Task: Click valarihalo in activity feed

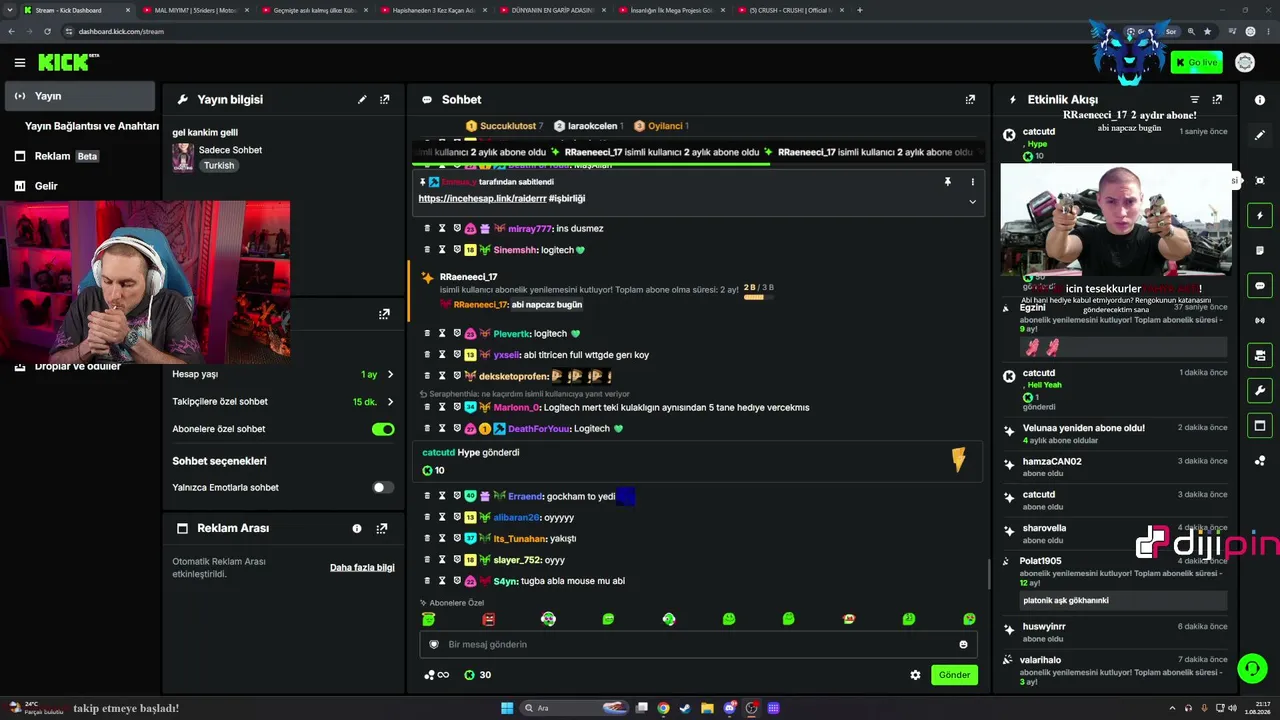Action: pos(1041,660)
